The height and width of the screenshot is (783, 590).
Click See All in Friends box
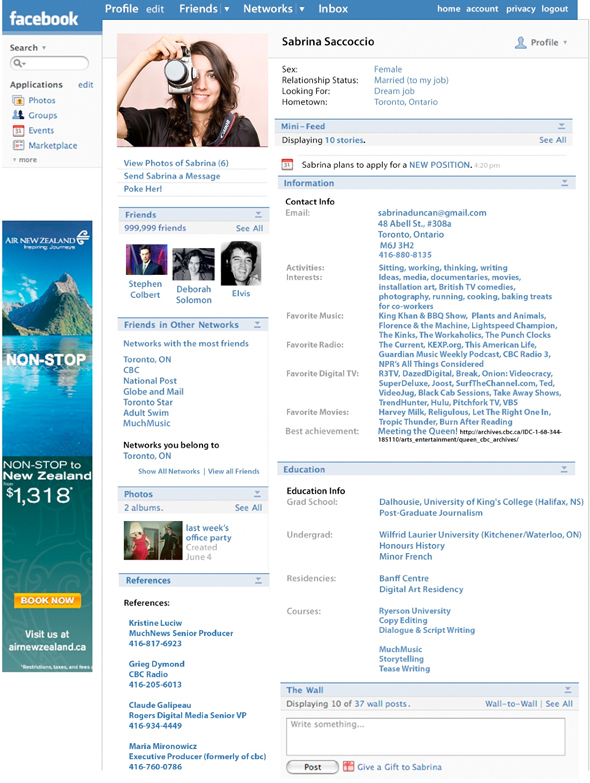250,228
